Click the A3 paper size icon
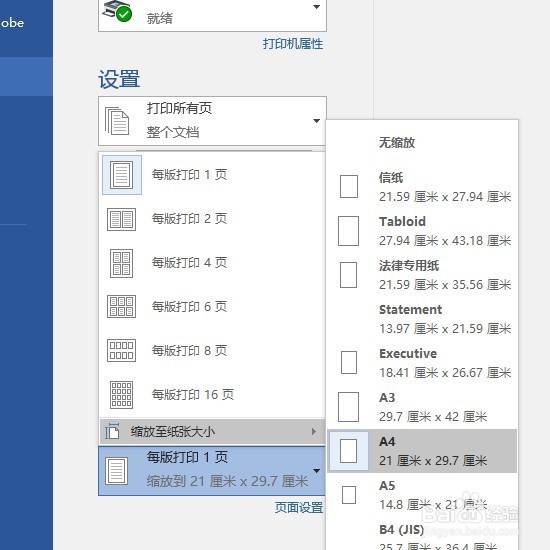Screen dimensions: 550x550 pyautogui.click(x=348, y=407)
